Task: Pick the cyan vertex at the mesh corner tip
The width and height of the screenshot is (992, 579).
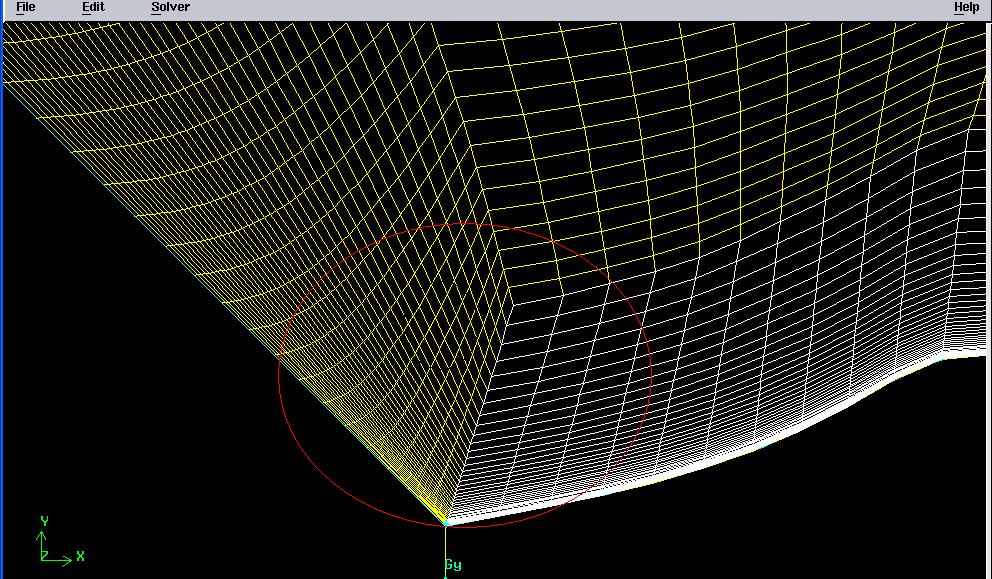Action: (x=446, y=522)
